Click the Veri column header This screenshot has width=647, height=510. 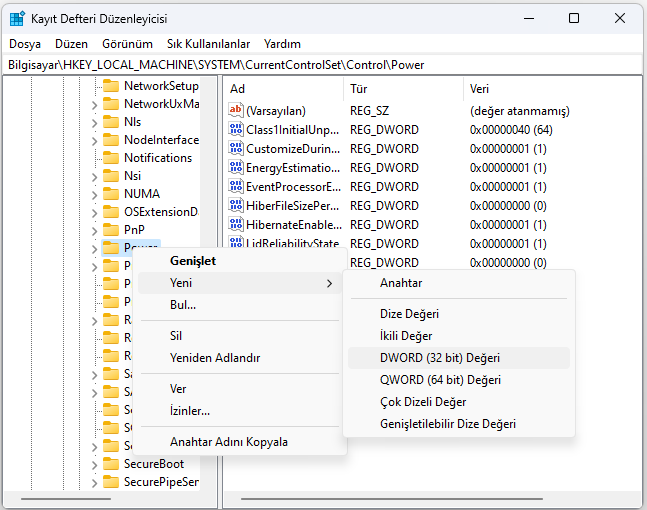coord(480,89)
